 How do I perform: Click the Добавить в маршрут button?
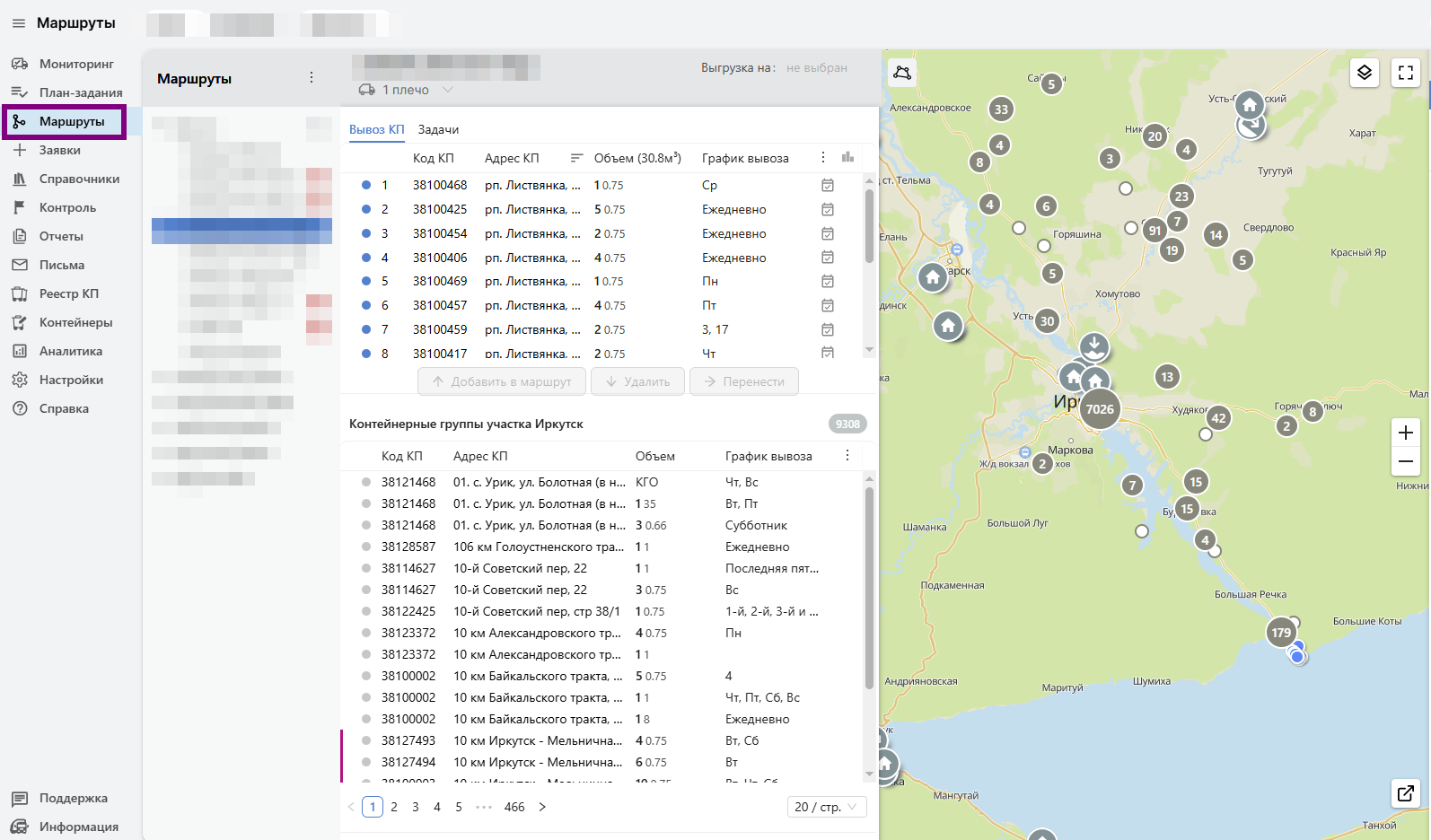pyautogui.click(x=501, y=381)
